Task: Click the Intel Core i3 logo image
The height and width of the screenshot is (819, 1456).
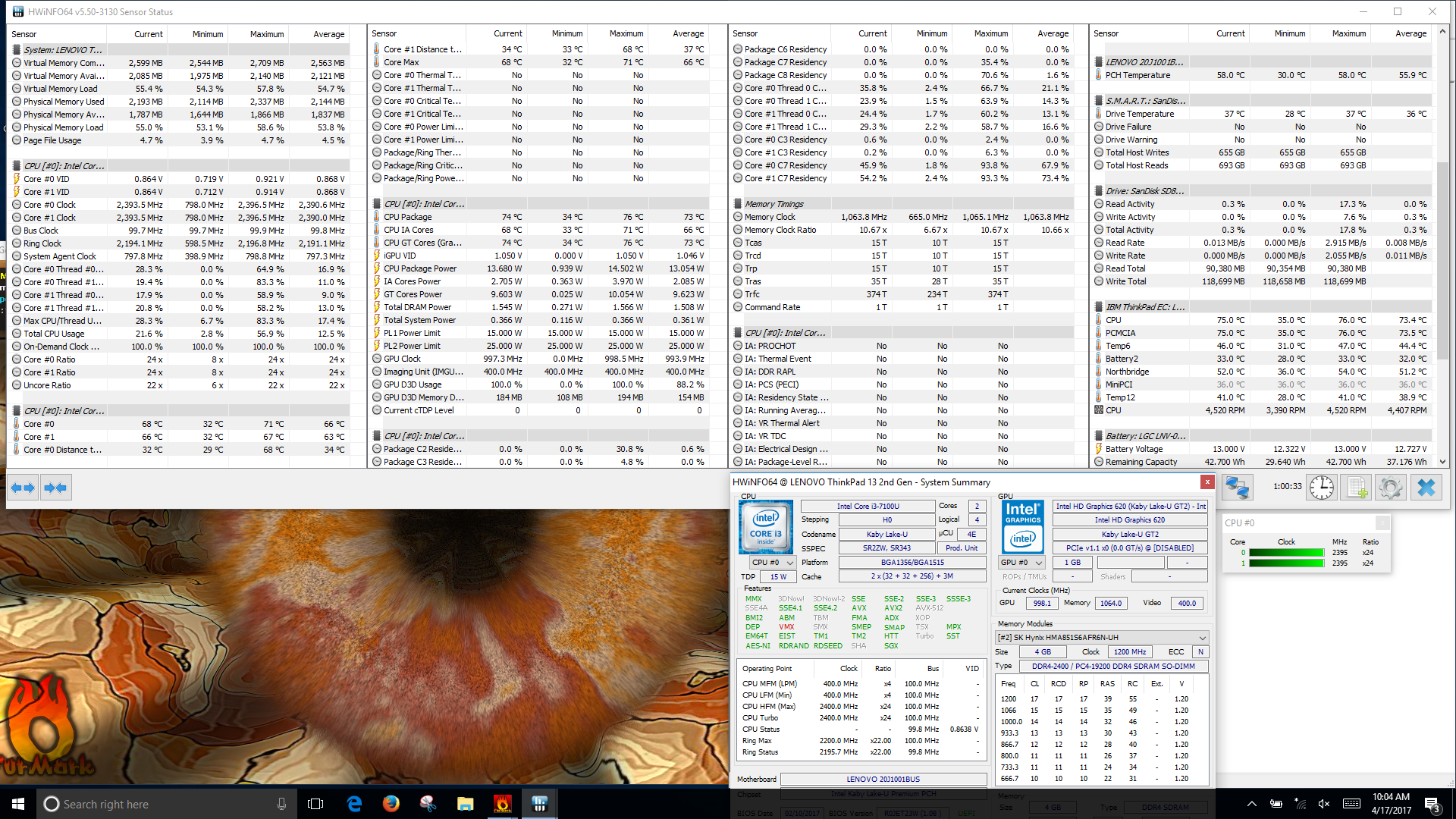Action: coord(766,527)
